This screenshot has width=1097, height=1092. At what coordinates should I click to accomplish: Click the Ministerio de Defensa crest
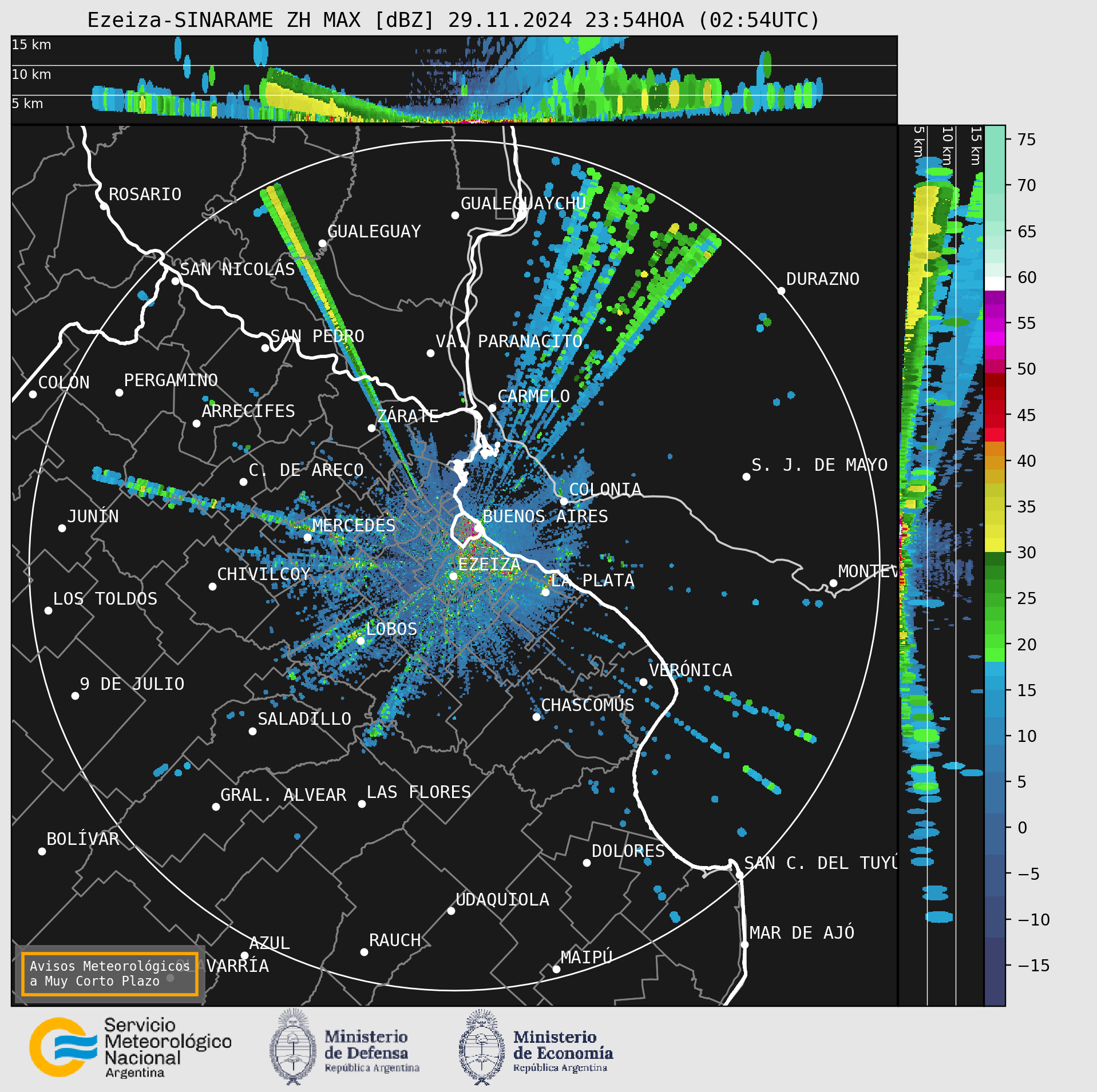coord(293,1047)
